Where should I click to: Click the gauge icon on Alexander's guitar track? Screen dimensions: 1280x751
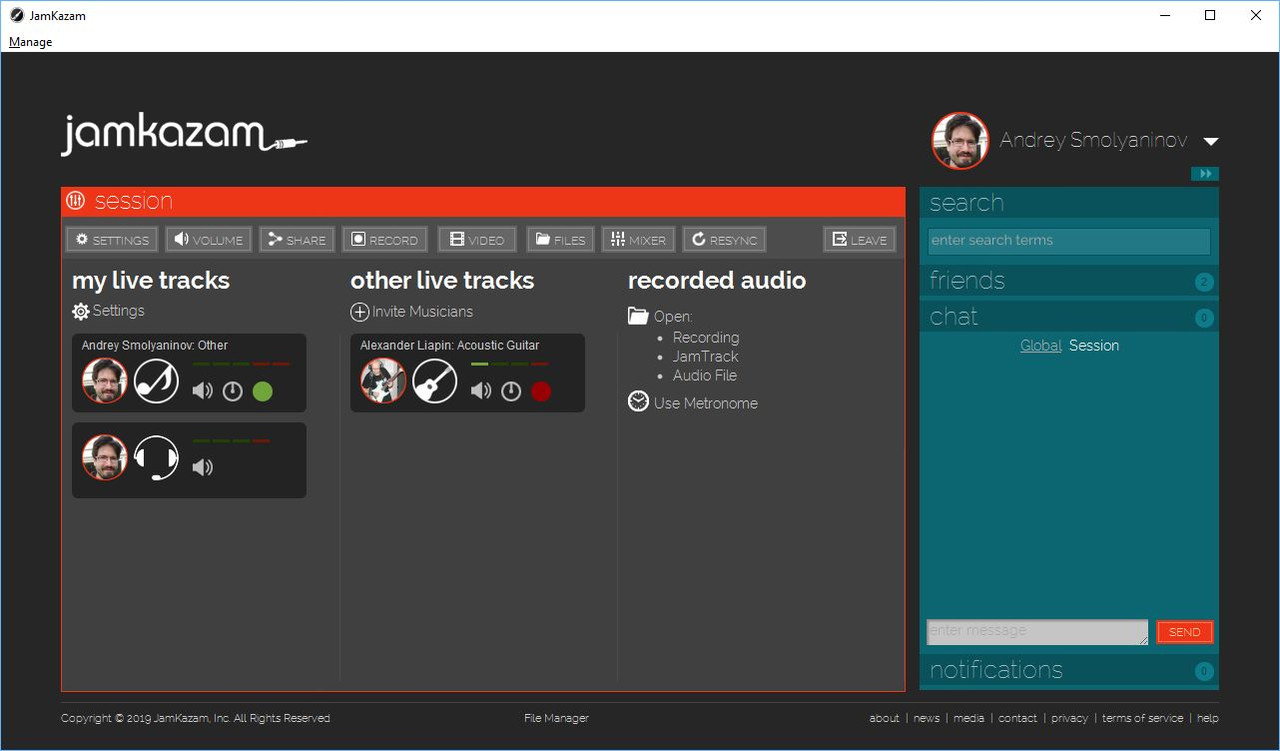(x=511, y=391)
